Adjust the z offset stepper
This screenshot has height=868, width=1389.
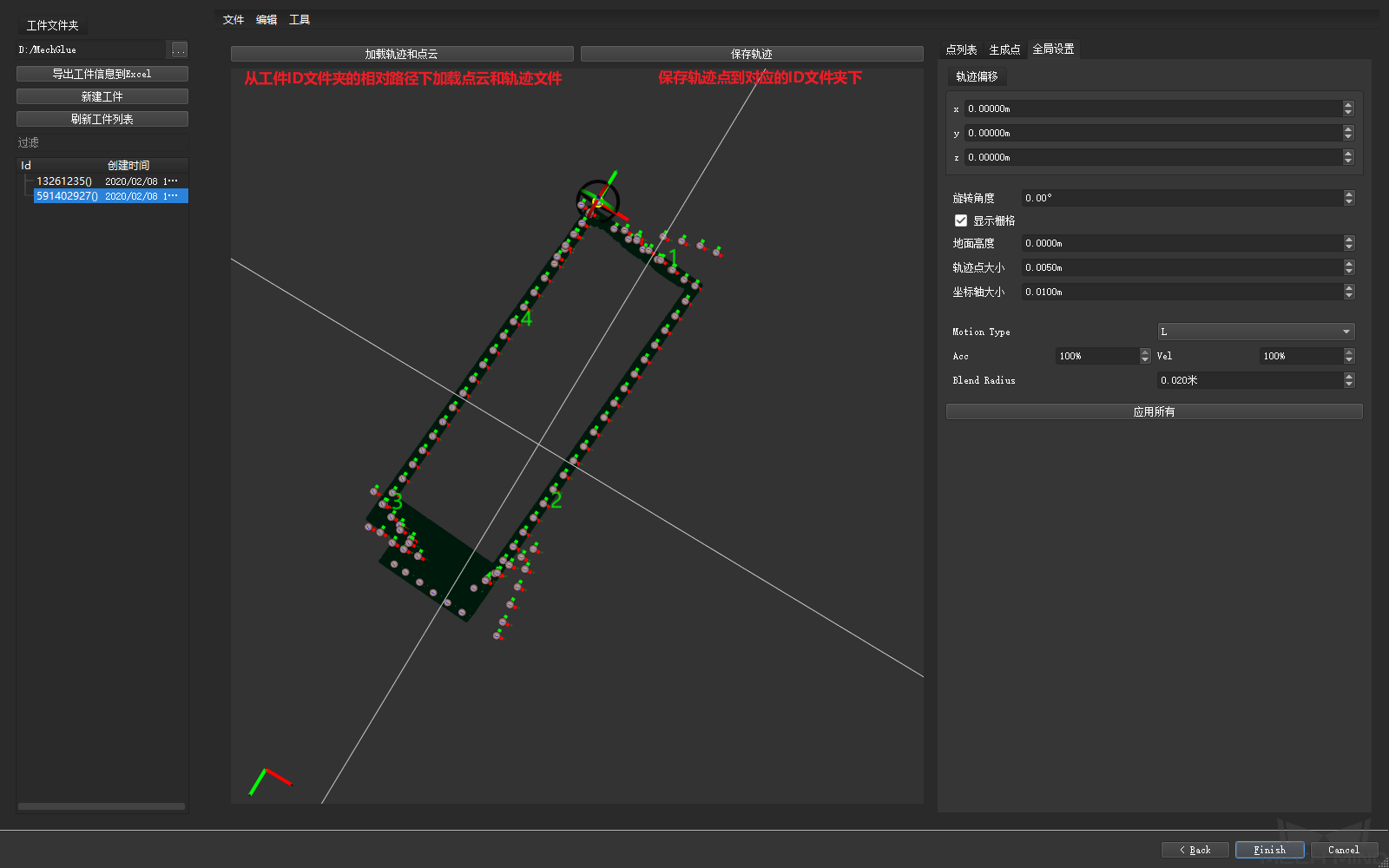pyautogui.click(x=1348, y=157)
